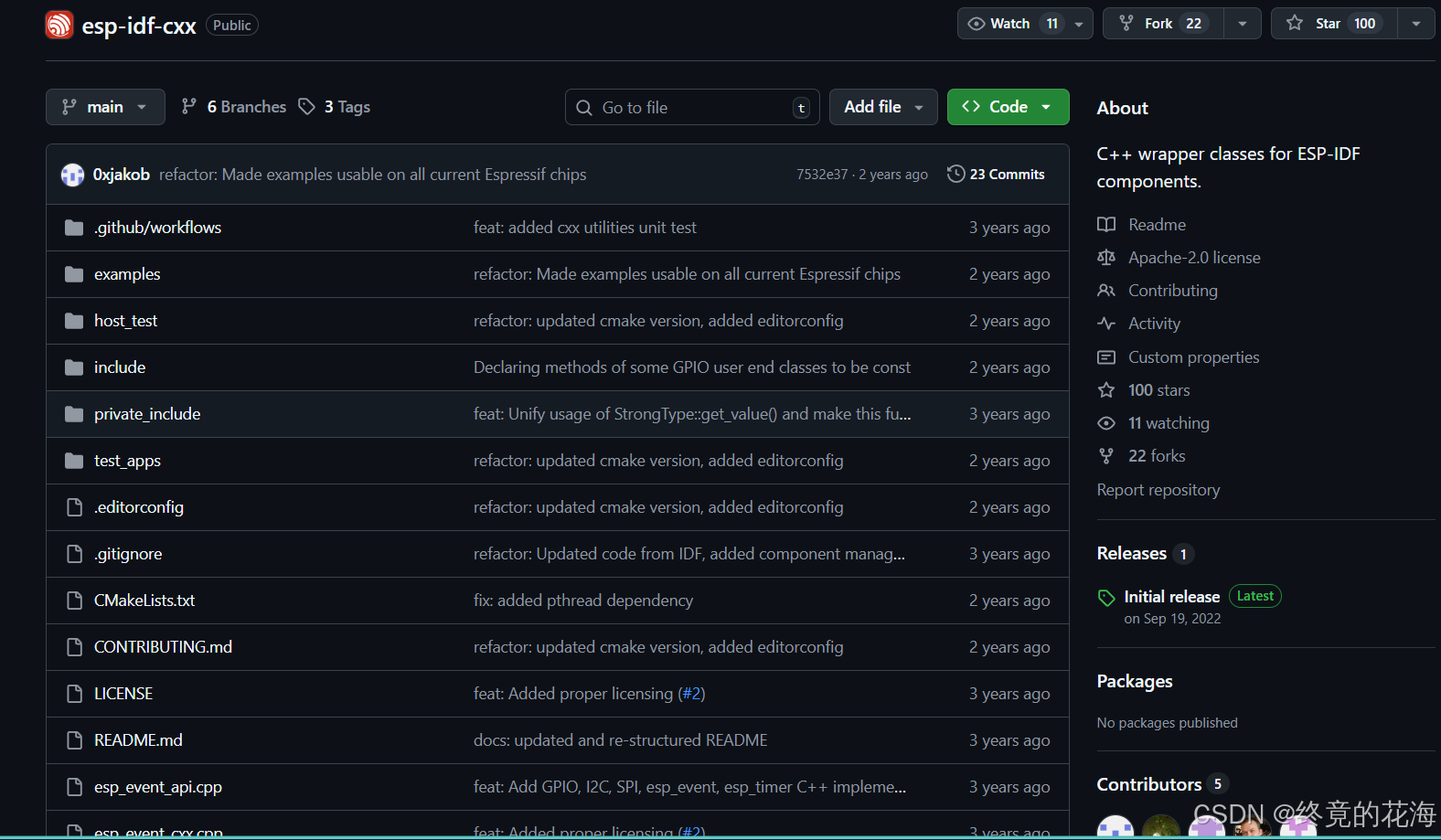Click the tag icon beside 3 Tags
Screen dimensions: 1441x840
click(307, 107)
